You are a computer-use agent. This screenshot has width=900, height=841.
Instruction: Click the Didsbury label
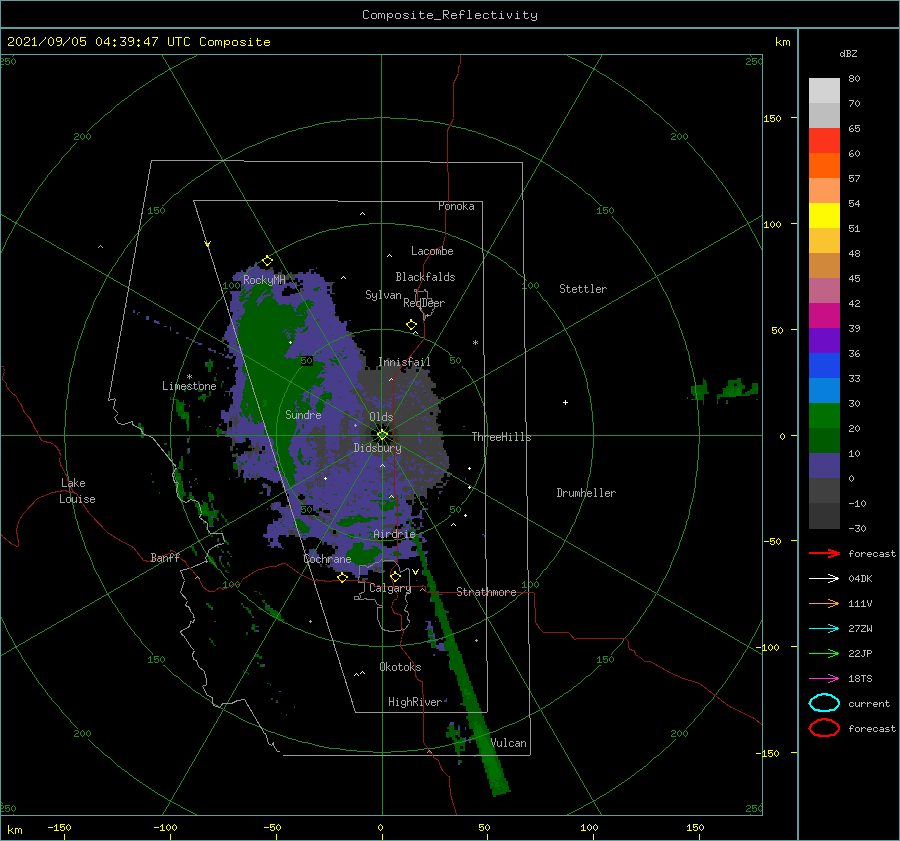tap(377, 448)
